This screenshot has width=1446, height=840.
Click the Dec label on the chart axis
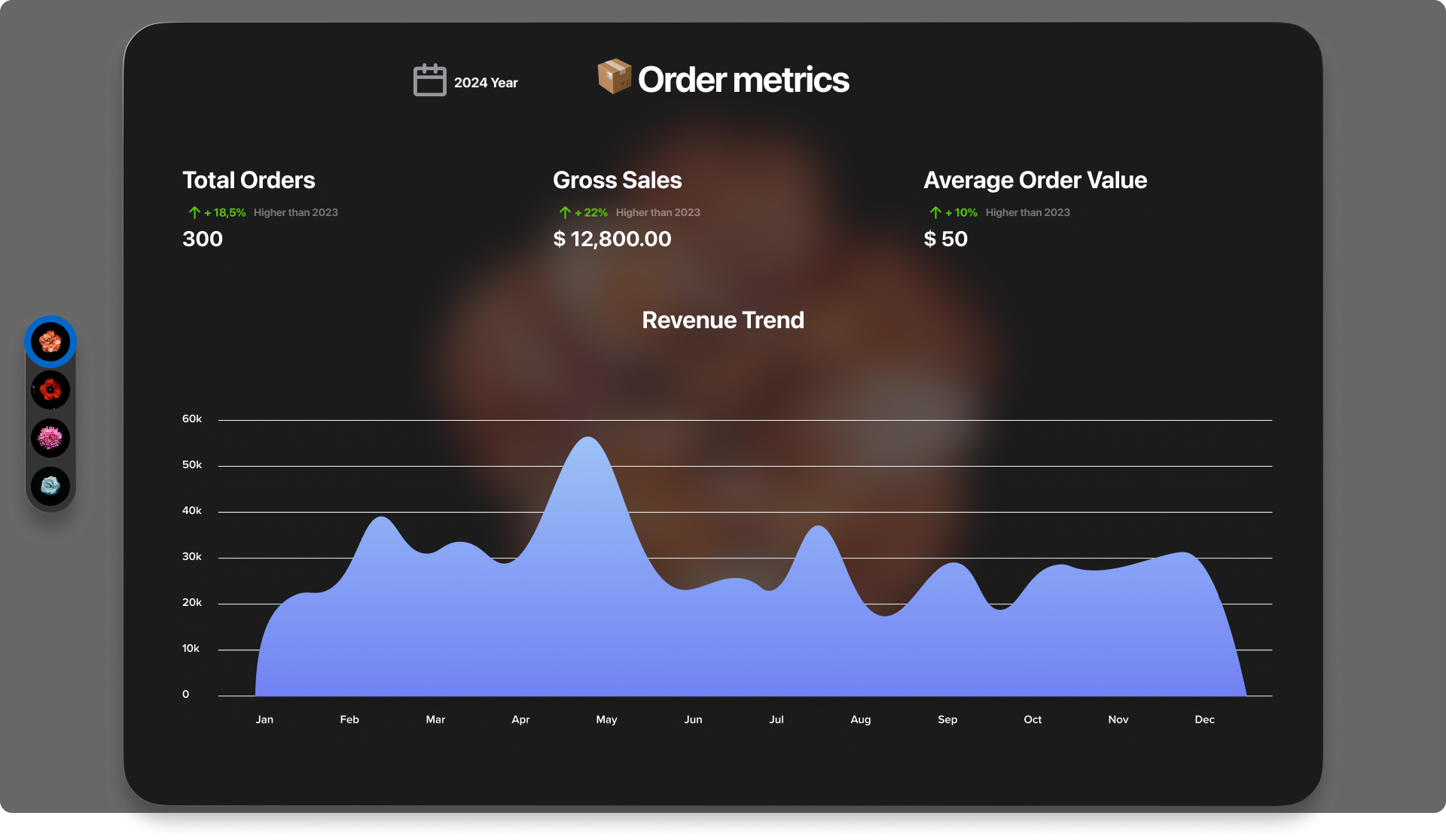point(1204,720)
